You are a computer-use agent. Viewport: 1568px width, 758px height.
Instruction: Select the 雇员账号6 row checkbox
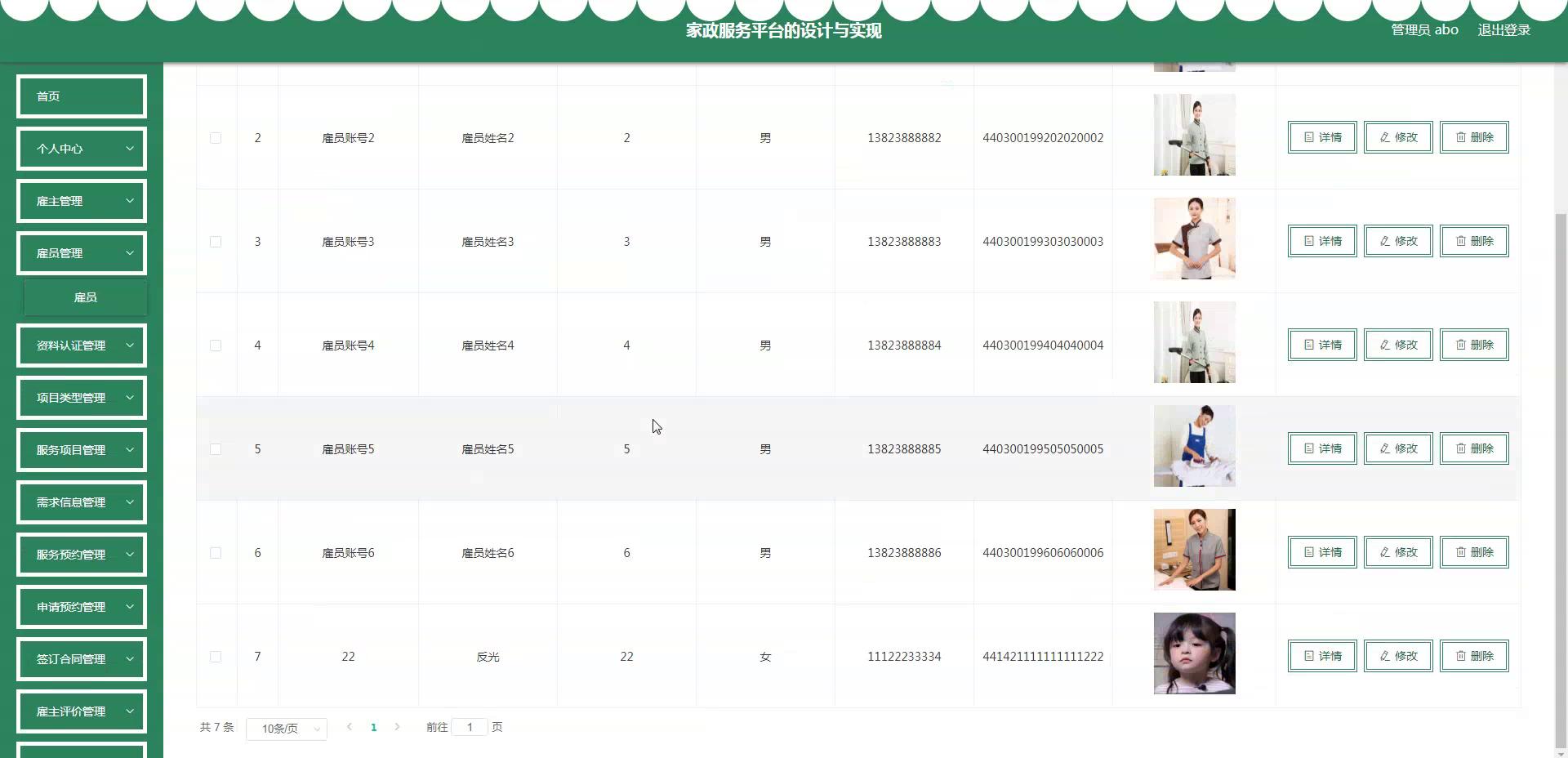click(x=216, y=553)
